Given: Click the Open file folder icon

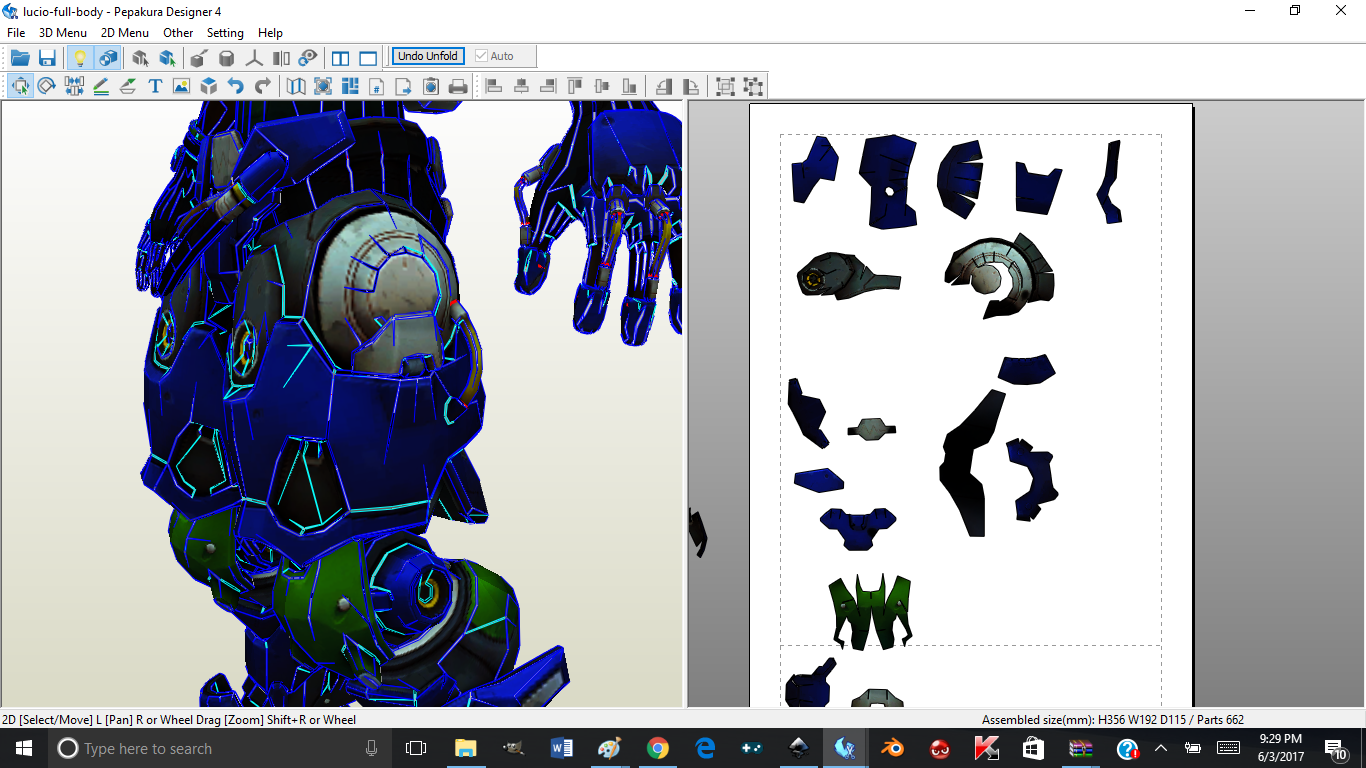Looking at the screenshot, I should click(20, 57).
